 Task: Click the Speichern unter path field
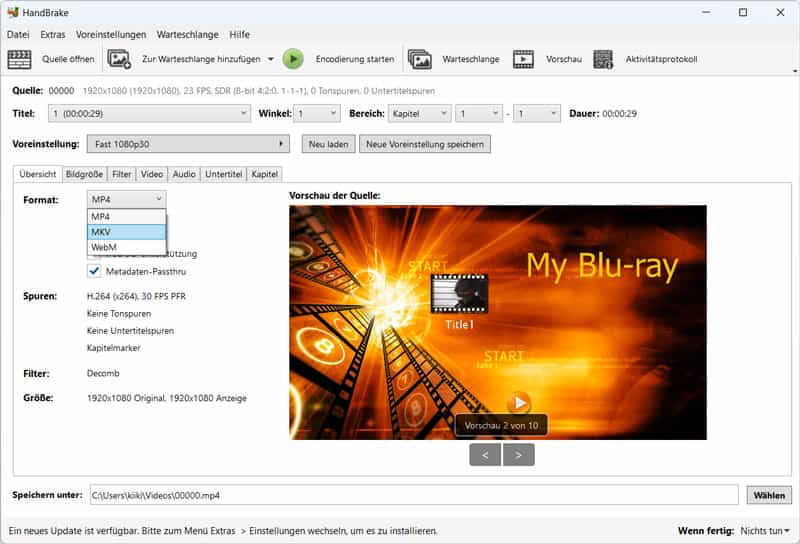pyautogui.click(x=414, y=495)
